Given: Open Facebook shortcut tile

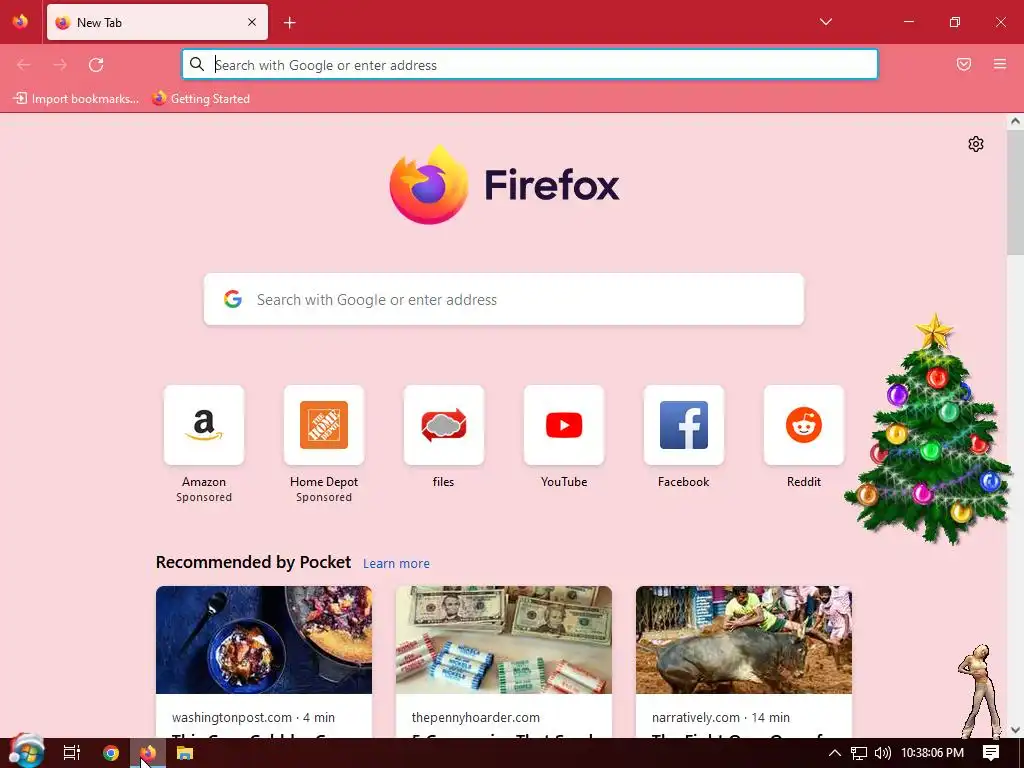Looking at the screenshot, I should [684, 425].
